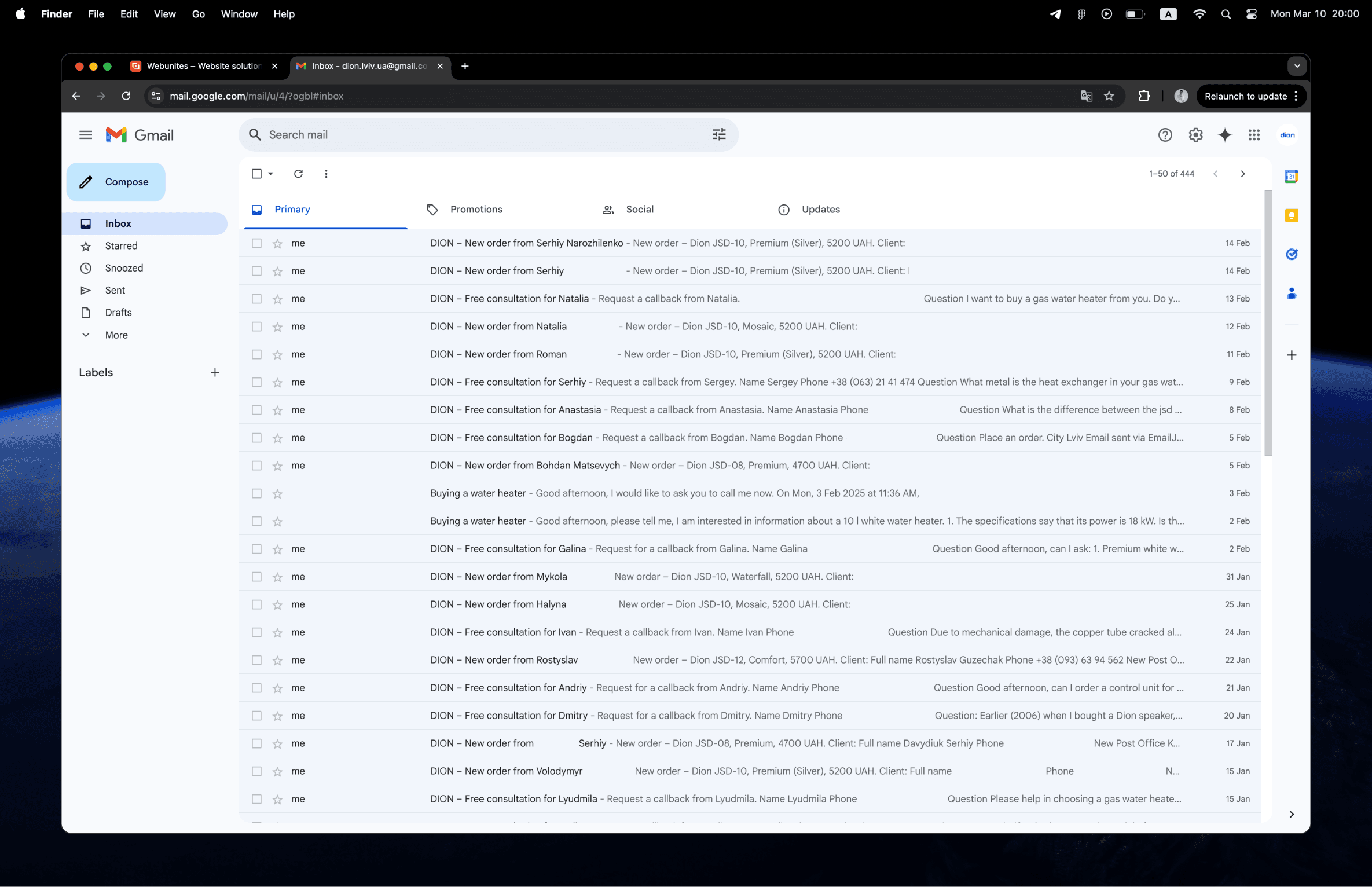Open Wi-Fi status menu

pyautogui.click(x=1199, y=14)
